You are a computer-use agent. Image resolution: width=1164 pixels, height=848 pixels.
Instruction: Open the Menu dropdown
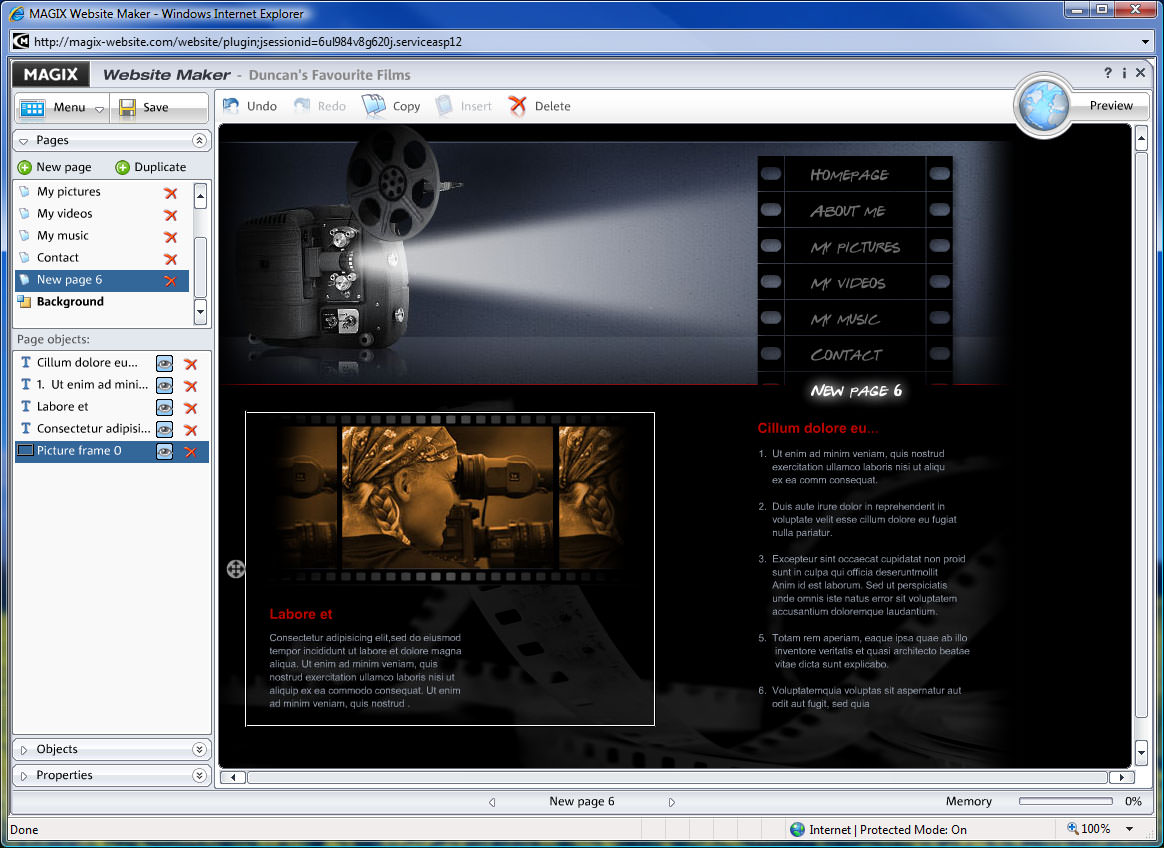click(62, 108)
